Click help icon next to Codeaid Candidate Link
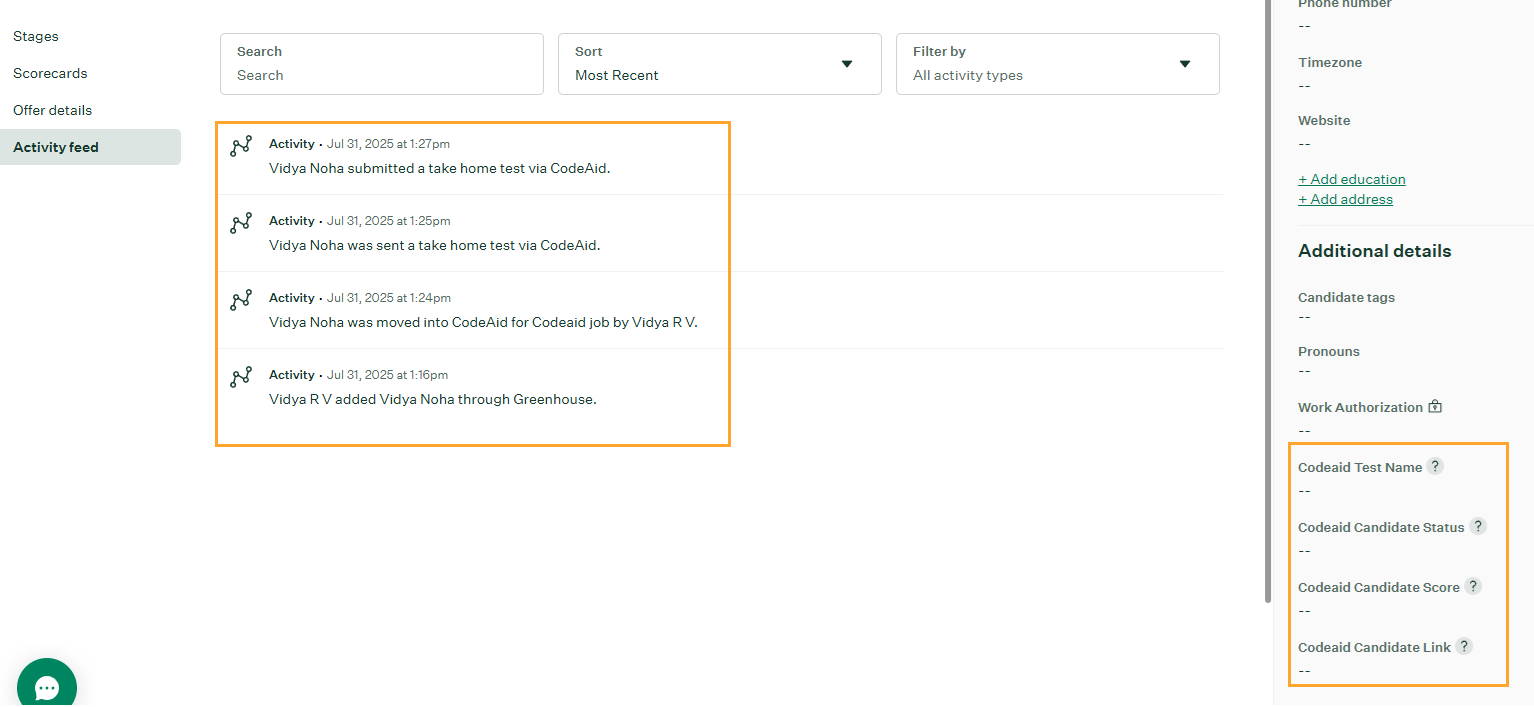This screenshot has height=707, width=1534. (1464, 646)
